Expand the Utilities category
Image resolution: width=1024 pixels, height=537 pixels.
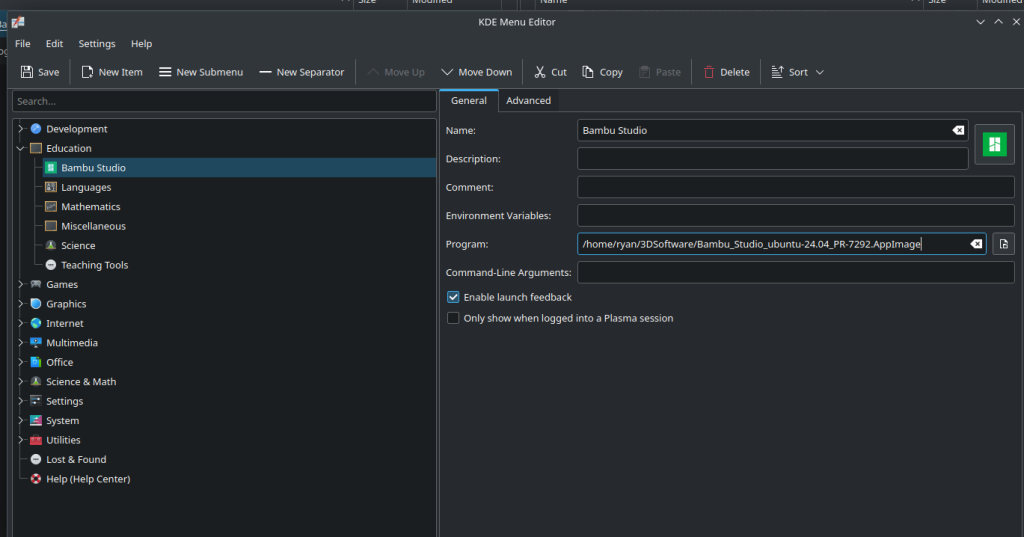(21, 440)
